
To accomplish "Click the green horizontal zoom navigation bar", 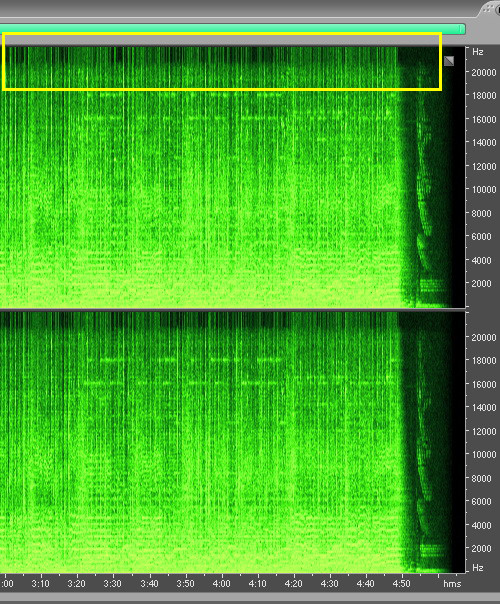I will [x=233, y=29].
